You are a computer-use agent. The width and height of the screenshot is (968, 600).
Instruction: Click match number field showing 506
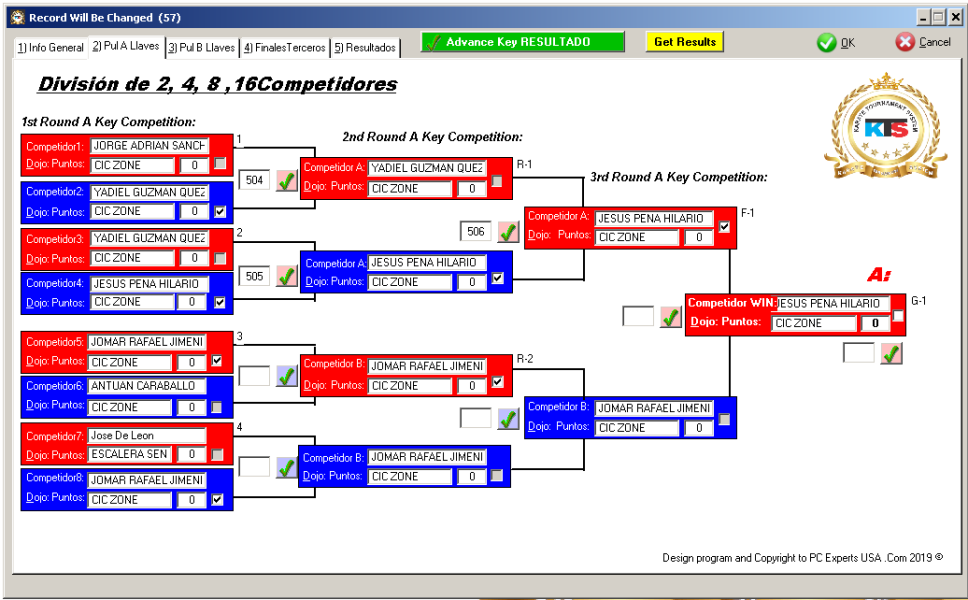(476, 231)
